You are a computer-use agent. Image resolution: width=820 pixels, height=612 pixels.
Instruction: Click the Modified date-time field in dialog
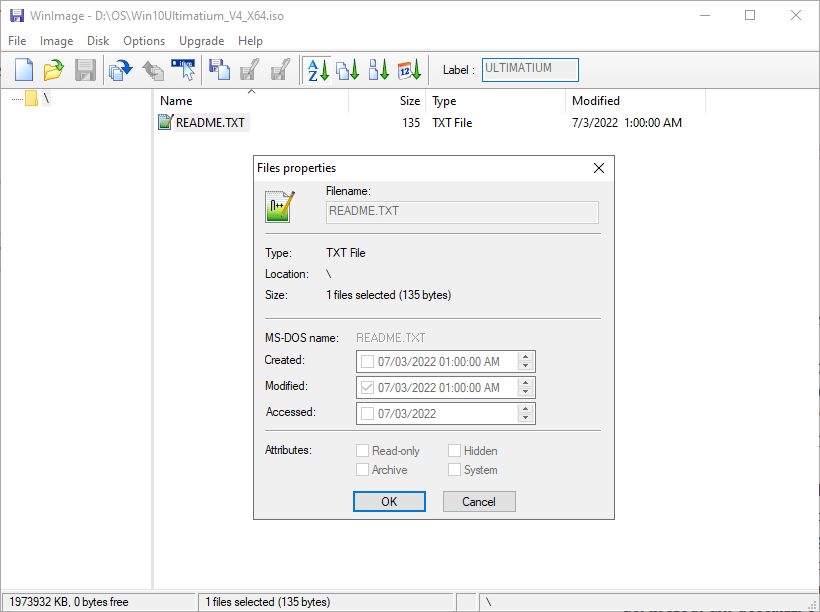click(446, 388)
